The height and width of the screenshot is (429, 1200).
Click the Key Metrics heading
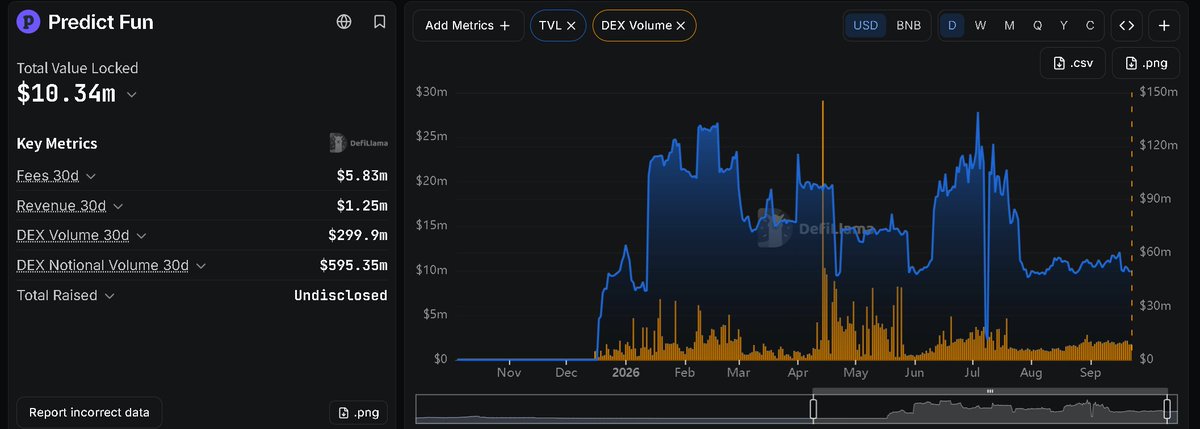click(57, 144)
